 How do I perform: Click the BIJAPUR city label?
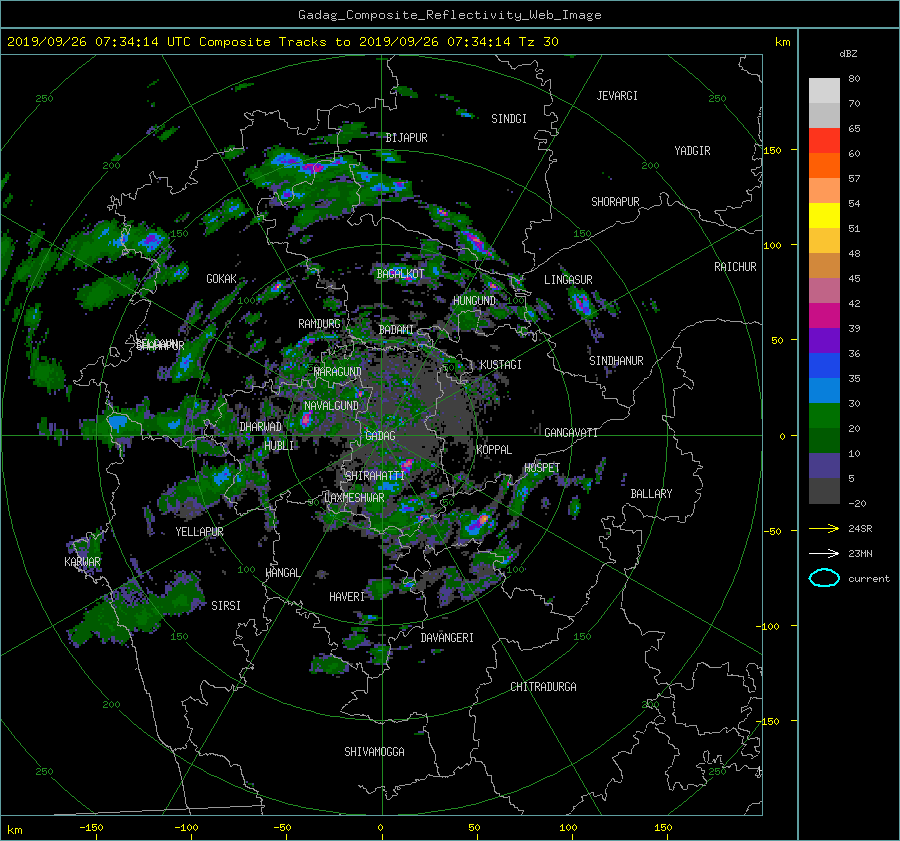coord(406,138)
